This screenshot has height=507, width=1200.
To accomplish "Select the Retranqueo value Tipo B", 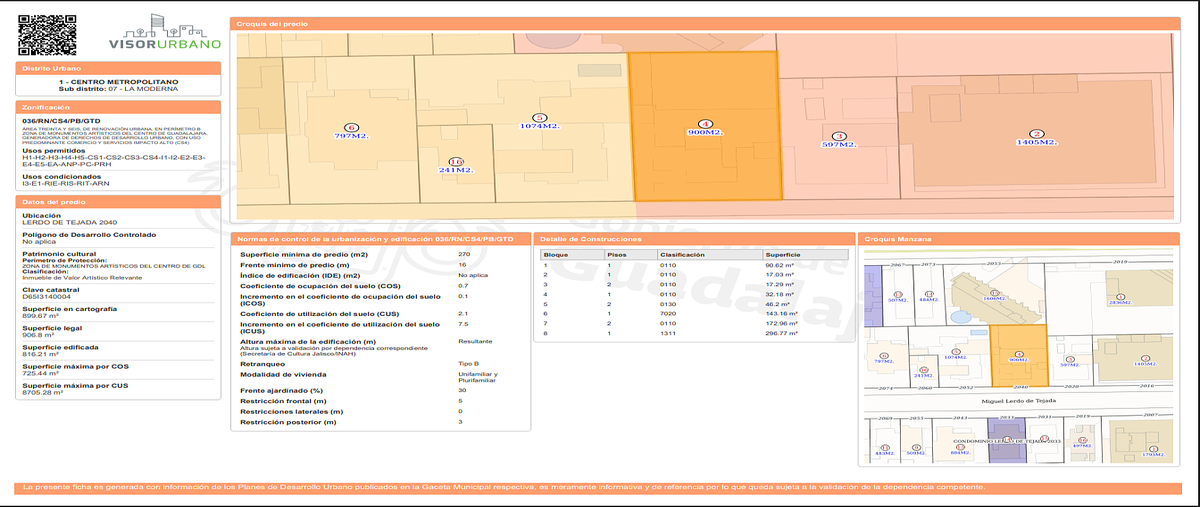I will tap(469, 363).
